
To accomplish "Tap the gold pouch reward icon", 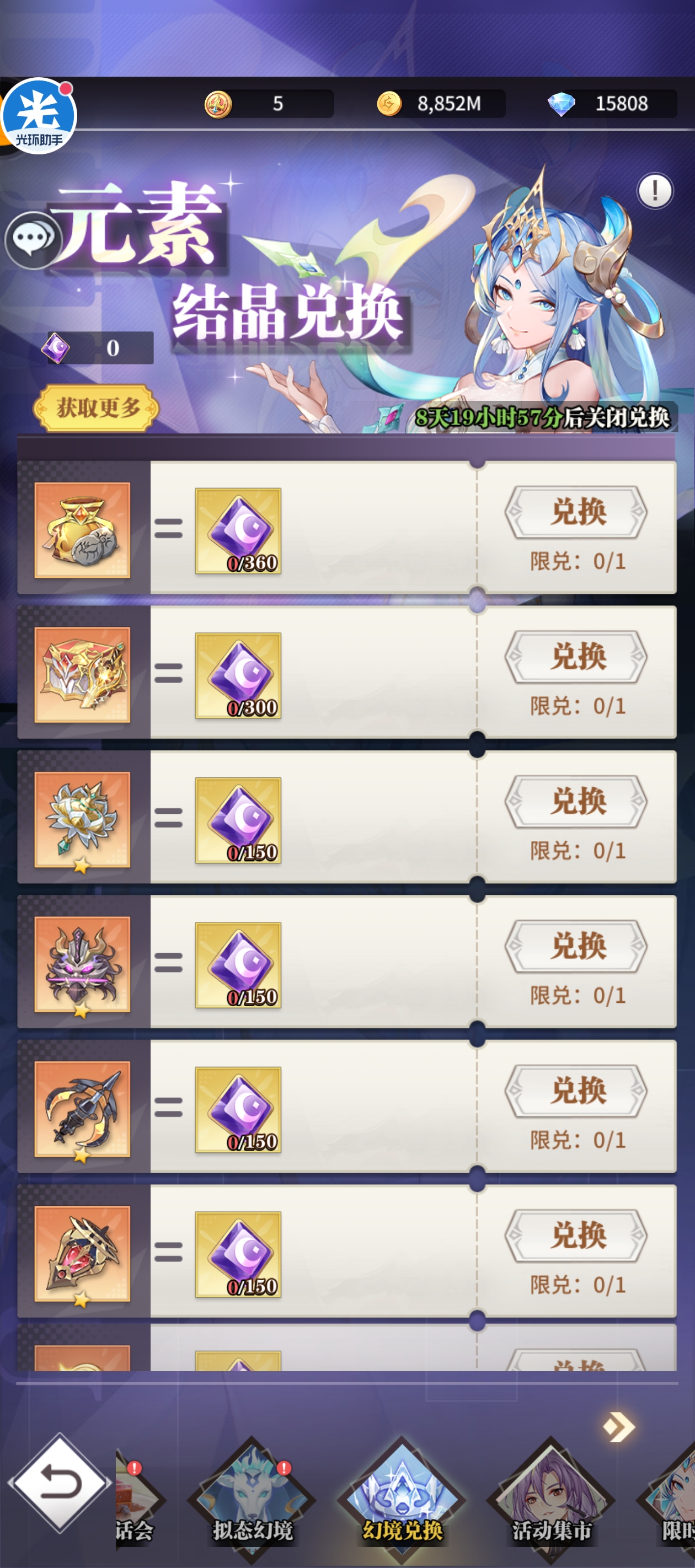I will click(82, 530).
